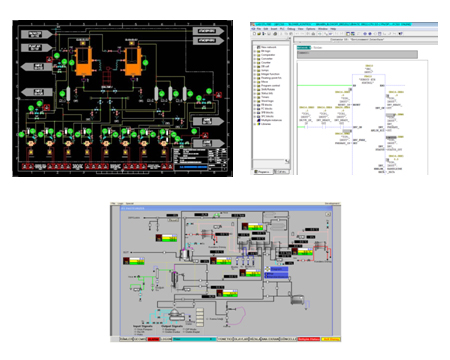Expand the Comparator folder
The height and width of the screenshot is (360, 450).
pos(254,55)
